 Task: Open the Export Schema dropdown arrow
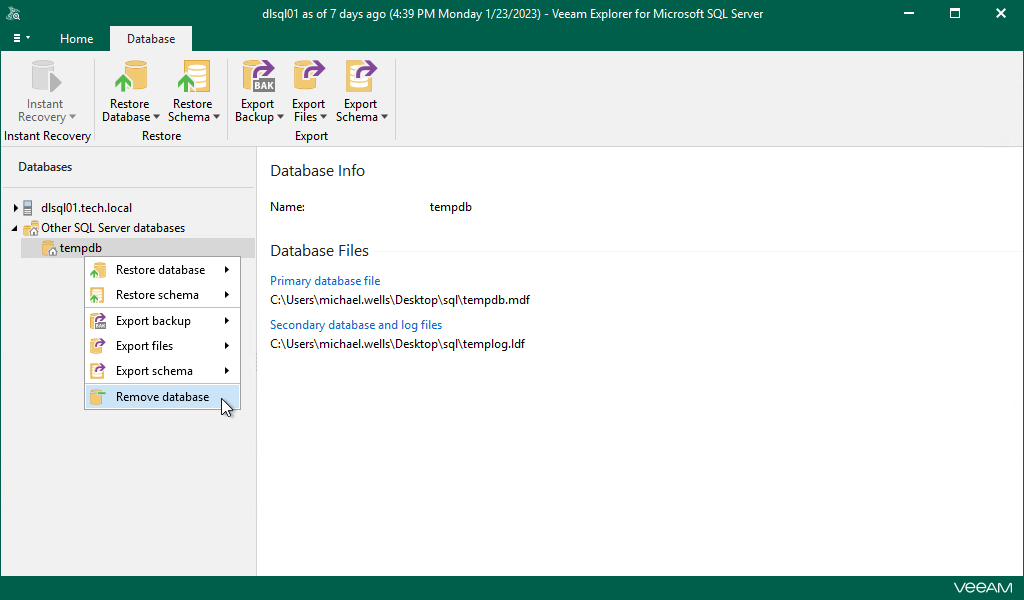pos(385,117)
